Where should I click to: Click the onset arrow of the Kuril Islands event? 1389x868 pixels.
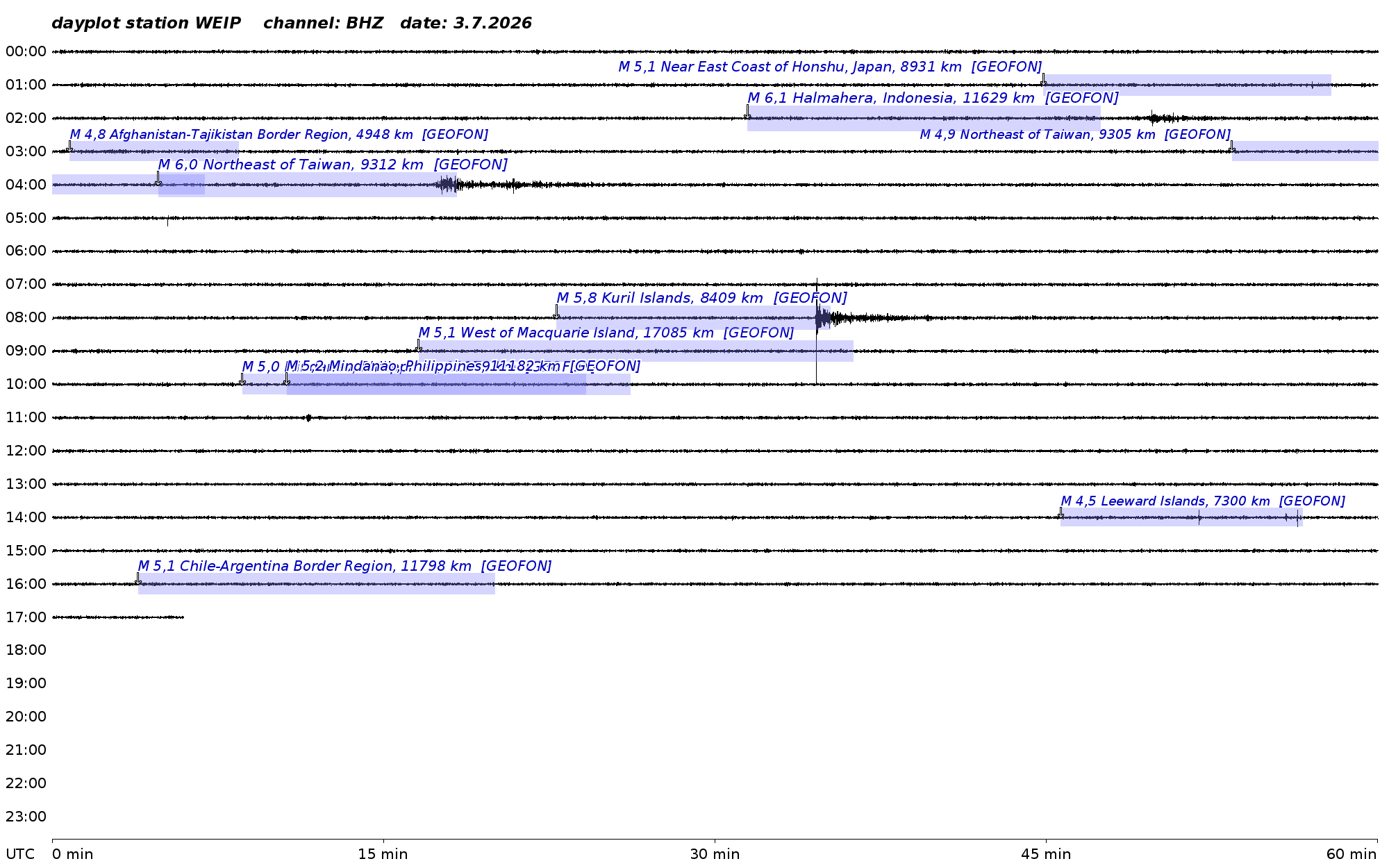tap(556, 312)
